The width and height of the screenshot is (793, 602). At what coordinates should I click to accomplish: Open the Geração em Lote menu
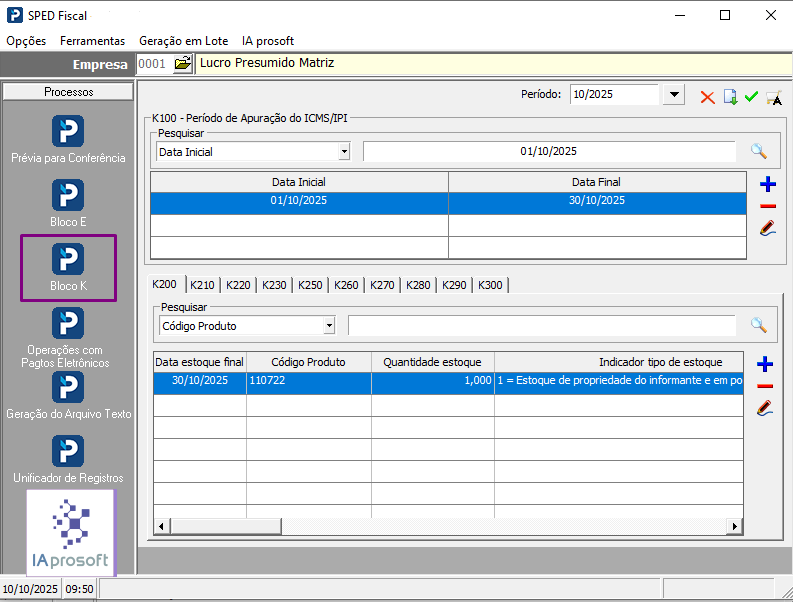pos(183,41)
